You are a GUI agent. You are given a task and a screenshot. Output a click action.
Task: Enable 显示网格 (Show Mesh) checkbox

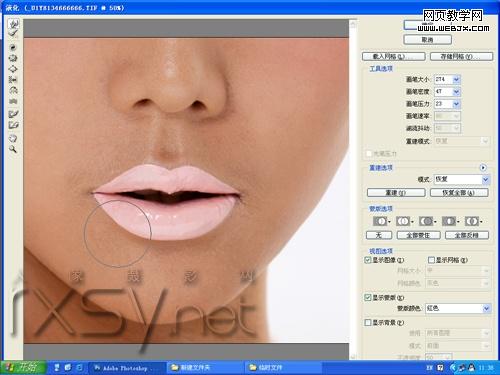(431, 260)
